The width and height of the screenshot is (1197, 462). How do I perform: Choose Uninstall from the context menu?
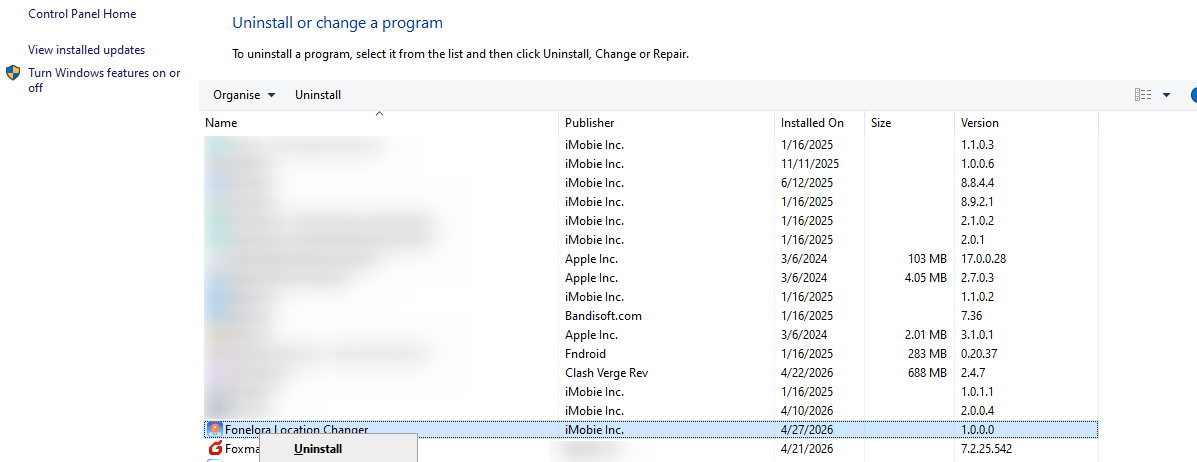318,449
